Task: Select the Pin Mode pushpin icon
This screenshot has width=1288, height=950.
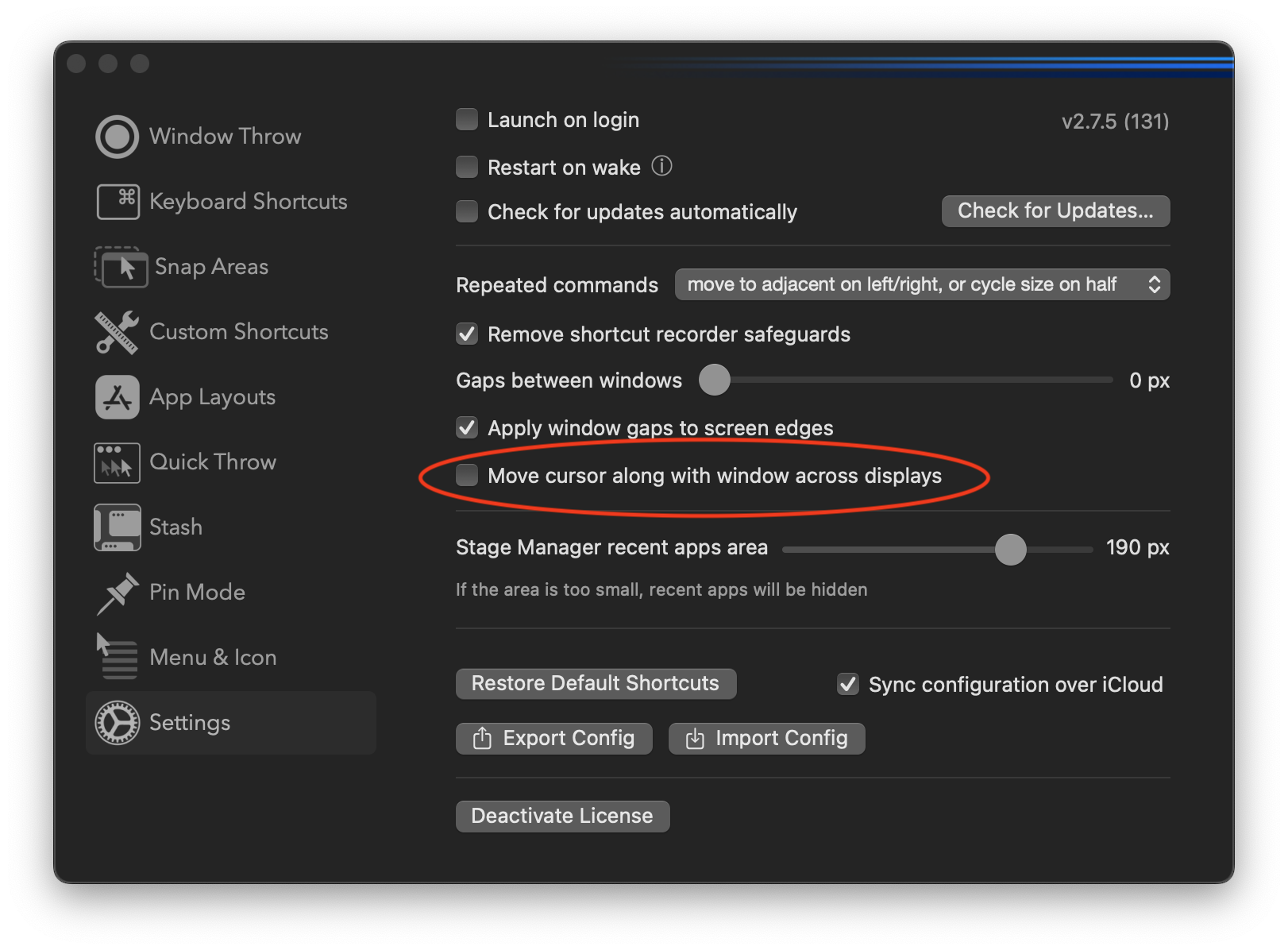Action: point(116,592)
